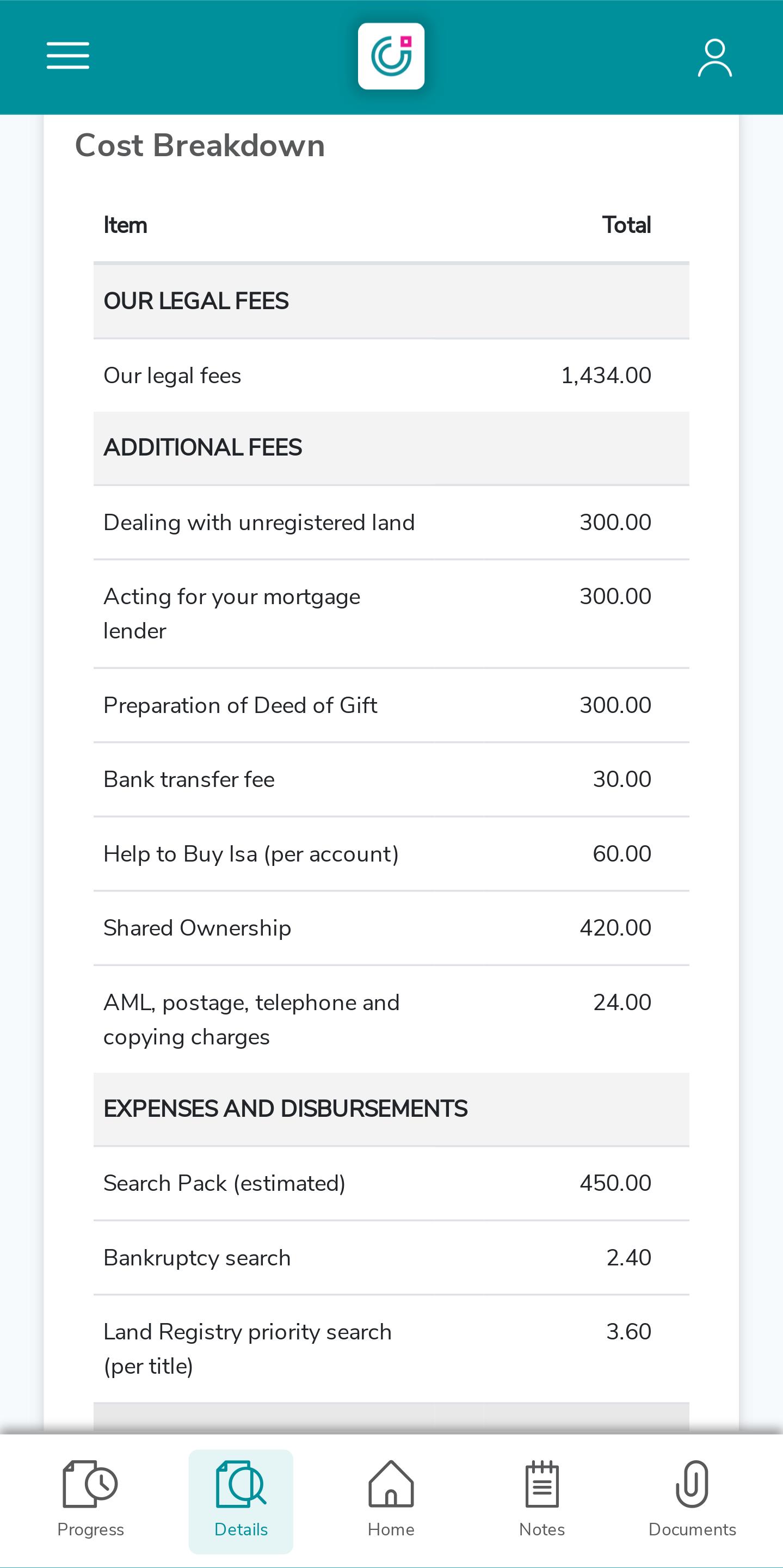Image resolution: width=783 pixels, height=1568 pixels.
Task: Switch to the Home tab label
Action: (391, 1530)
